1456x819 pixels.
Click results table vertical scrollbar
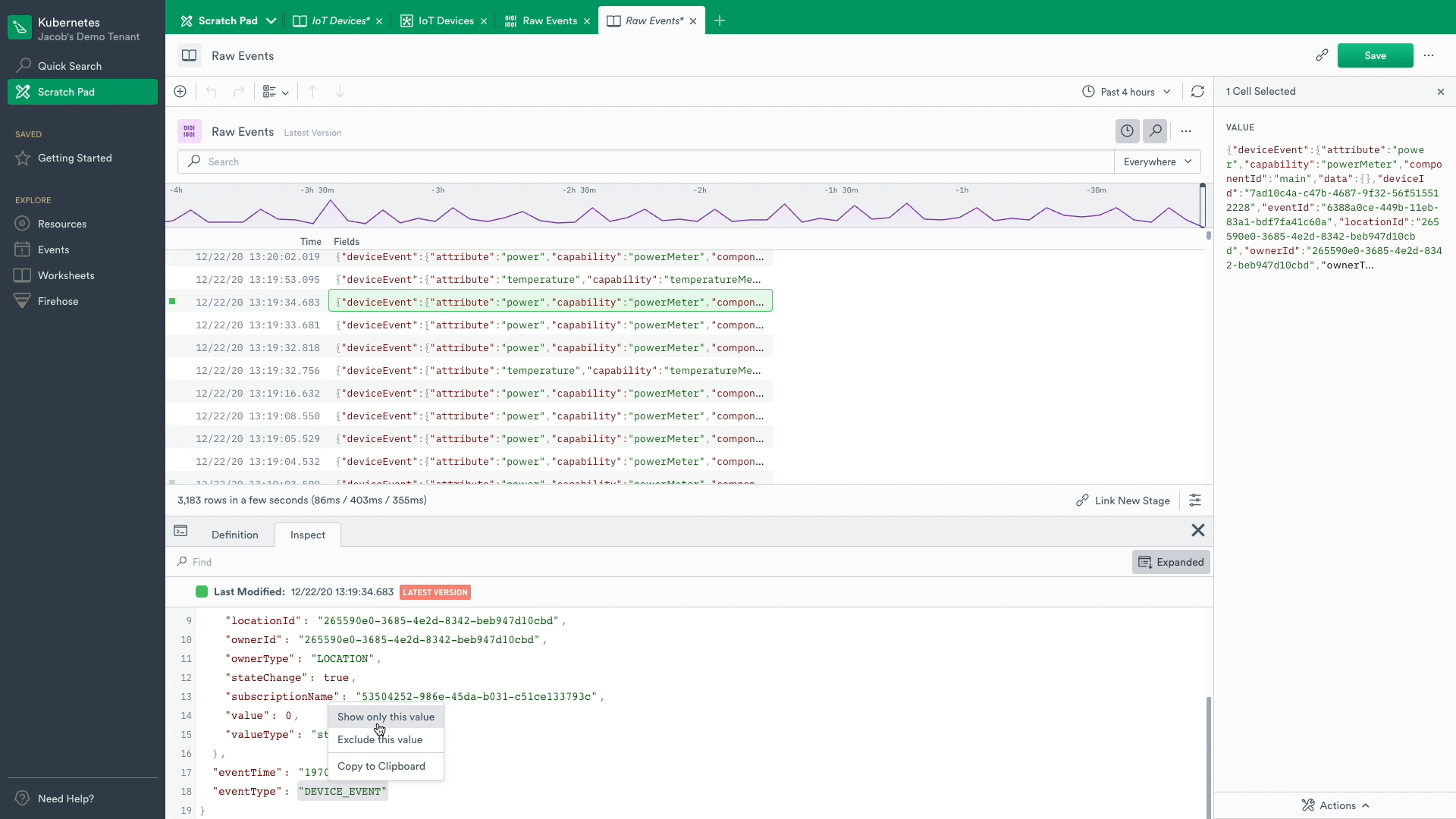(1209, 236)
